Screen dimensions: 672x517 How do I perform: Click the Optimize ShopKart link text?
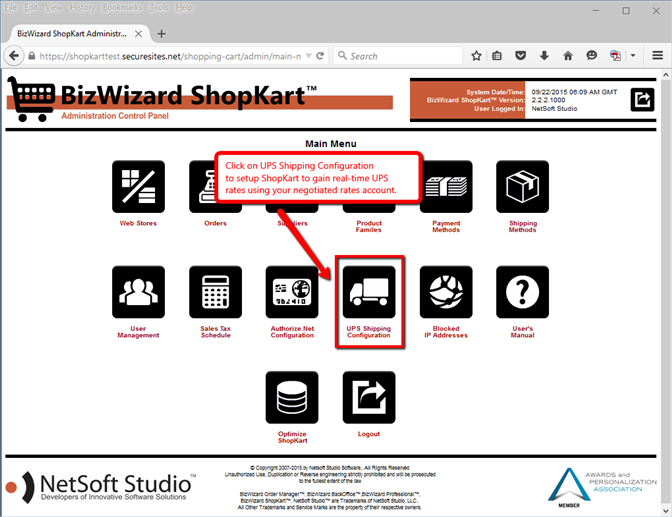(x=292, y=437)
